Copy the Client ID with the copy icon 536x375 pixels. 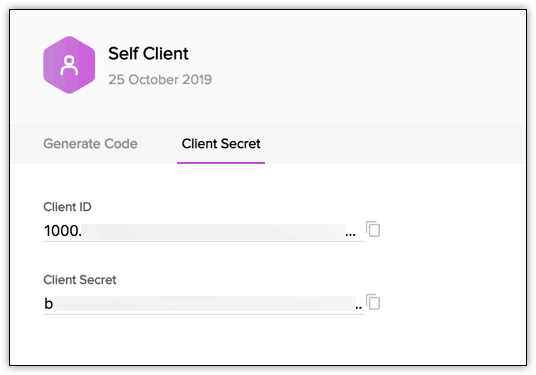(x=373, y=229)
